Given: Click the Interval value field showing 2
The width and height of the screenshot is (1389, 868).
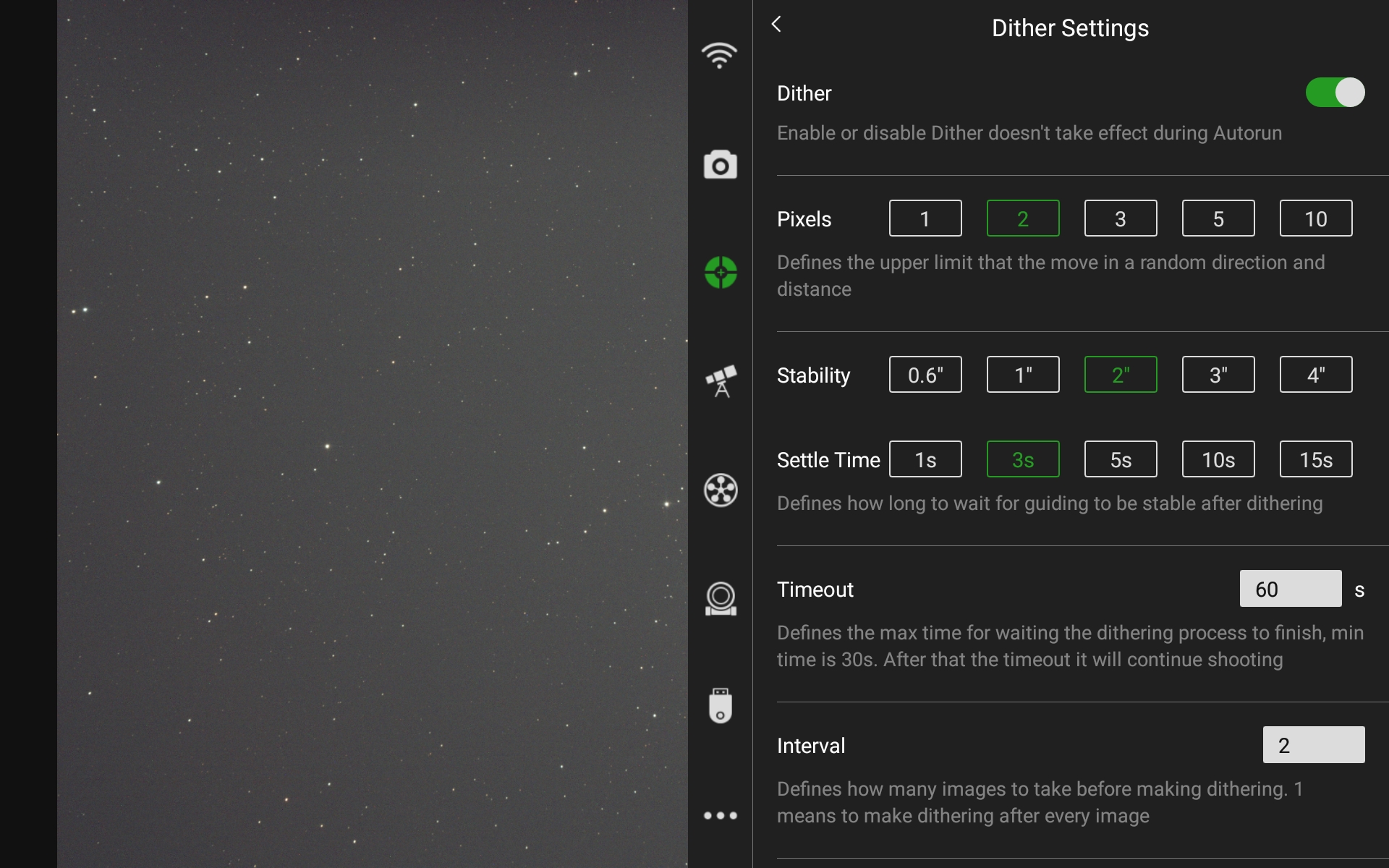Looking at the screenshot, I should tap(1313, 745).
